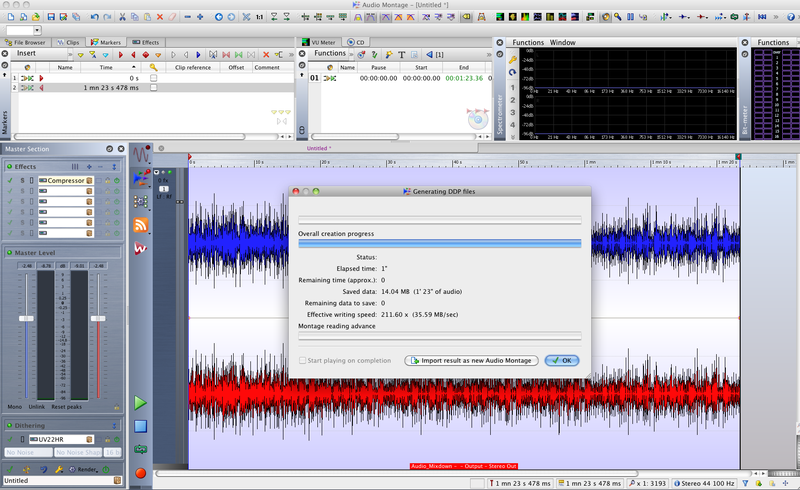Open the Compressor effect slot preset menu
This screenshot has width=800, height=490.
[90, 180]
